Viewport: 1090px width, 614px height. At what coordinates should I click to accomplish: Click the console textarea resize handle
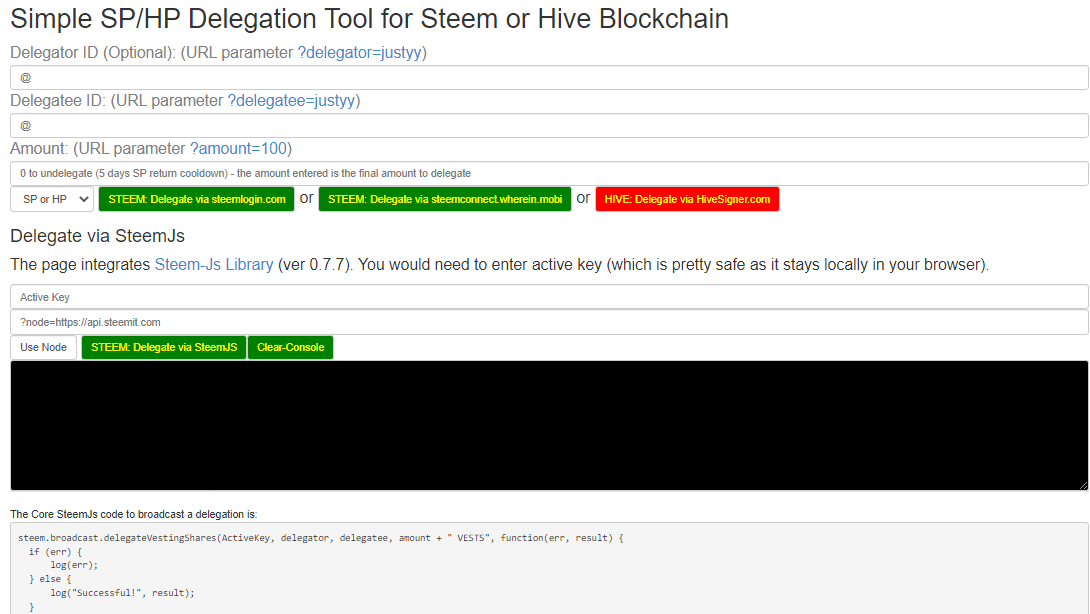(1083, 485)
